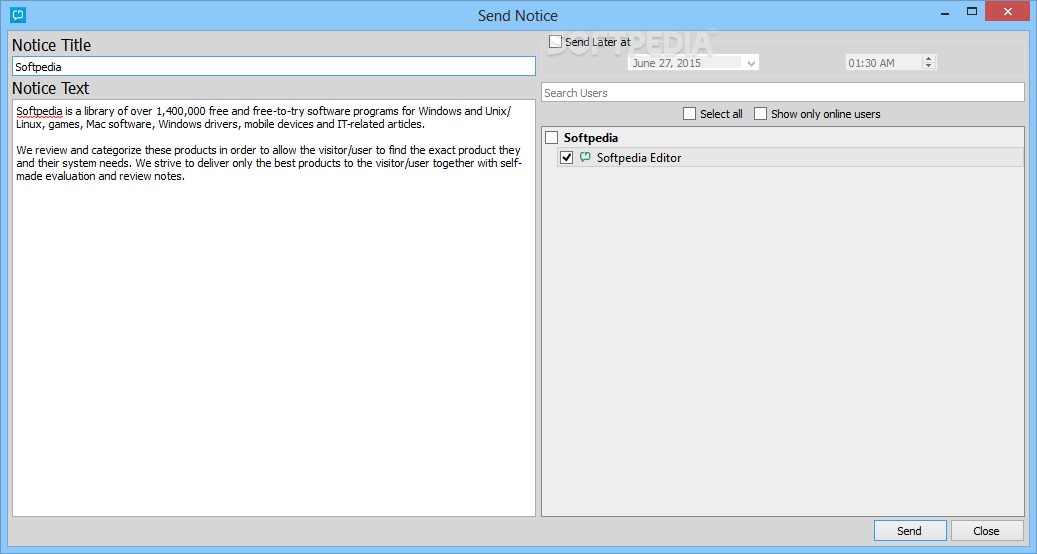Maximize the Send Notice window
This screenshot has width=1037, height=554.
(972, 12)
